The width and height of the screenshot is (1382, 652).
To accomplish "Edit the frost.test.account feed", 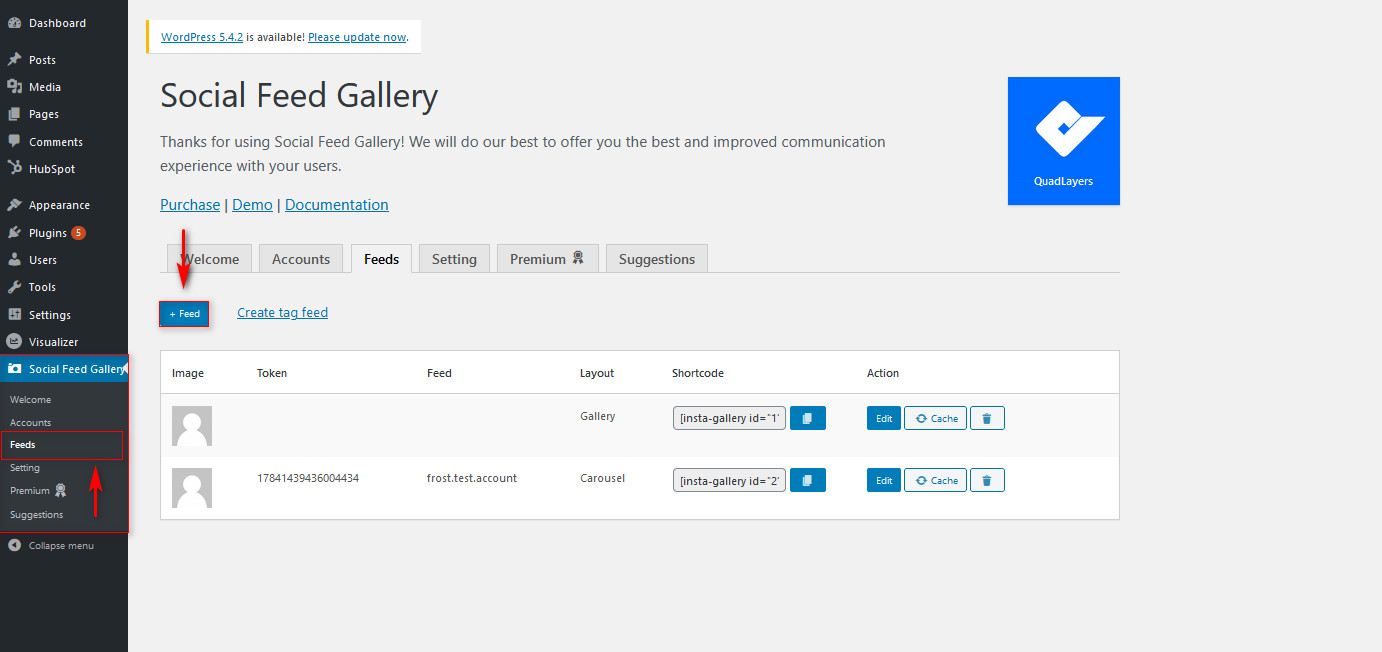I will coord(884,481).
